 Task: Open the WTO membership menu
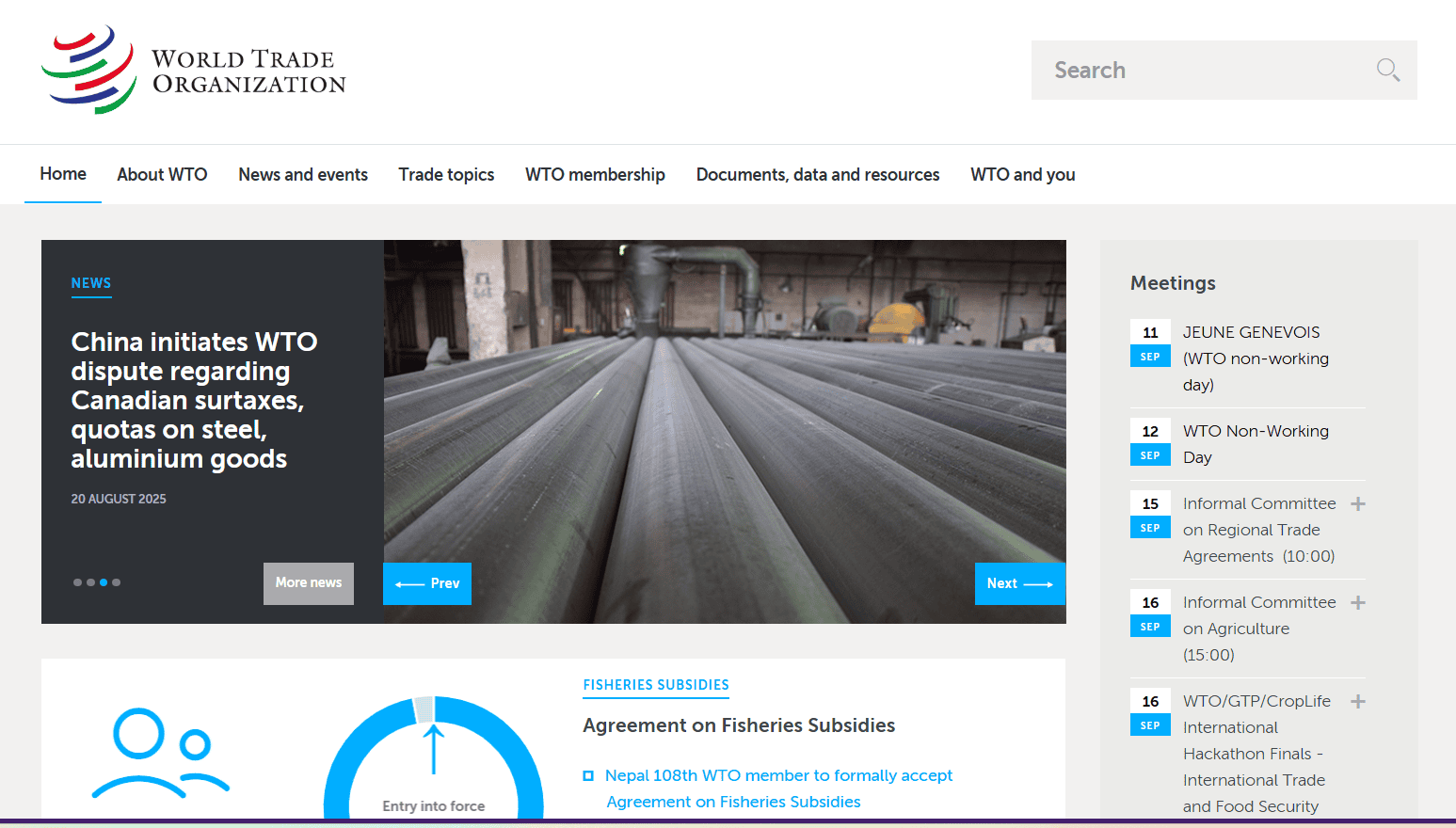(595, 175)
